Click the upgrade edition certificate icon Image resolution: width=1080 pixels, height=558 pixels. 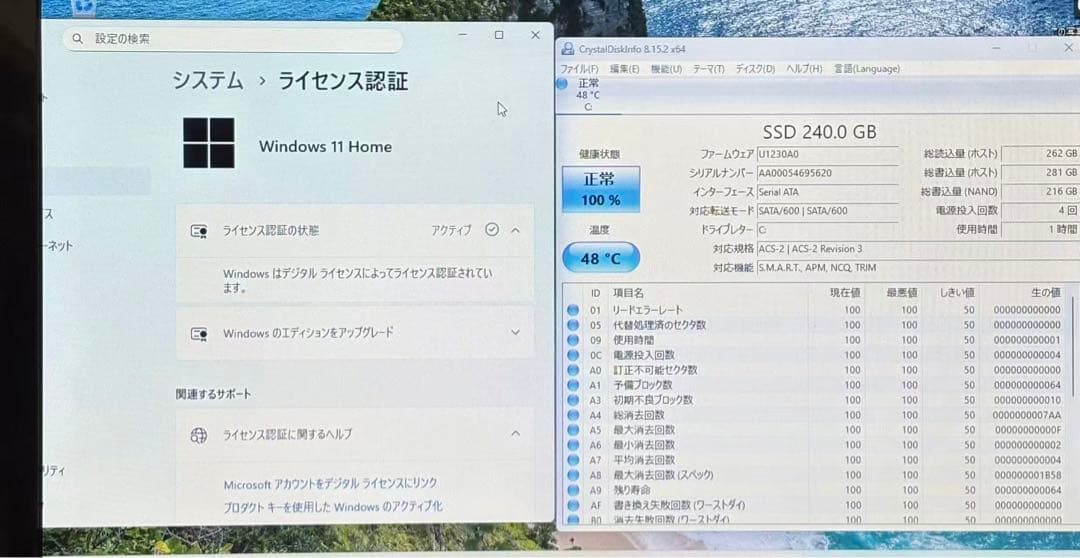[x=199, y=333]
